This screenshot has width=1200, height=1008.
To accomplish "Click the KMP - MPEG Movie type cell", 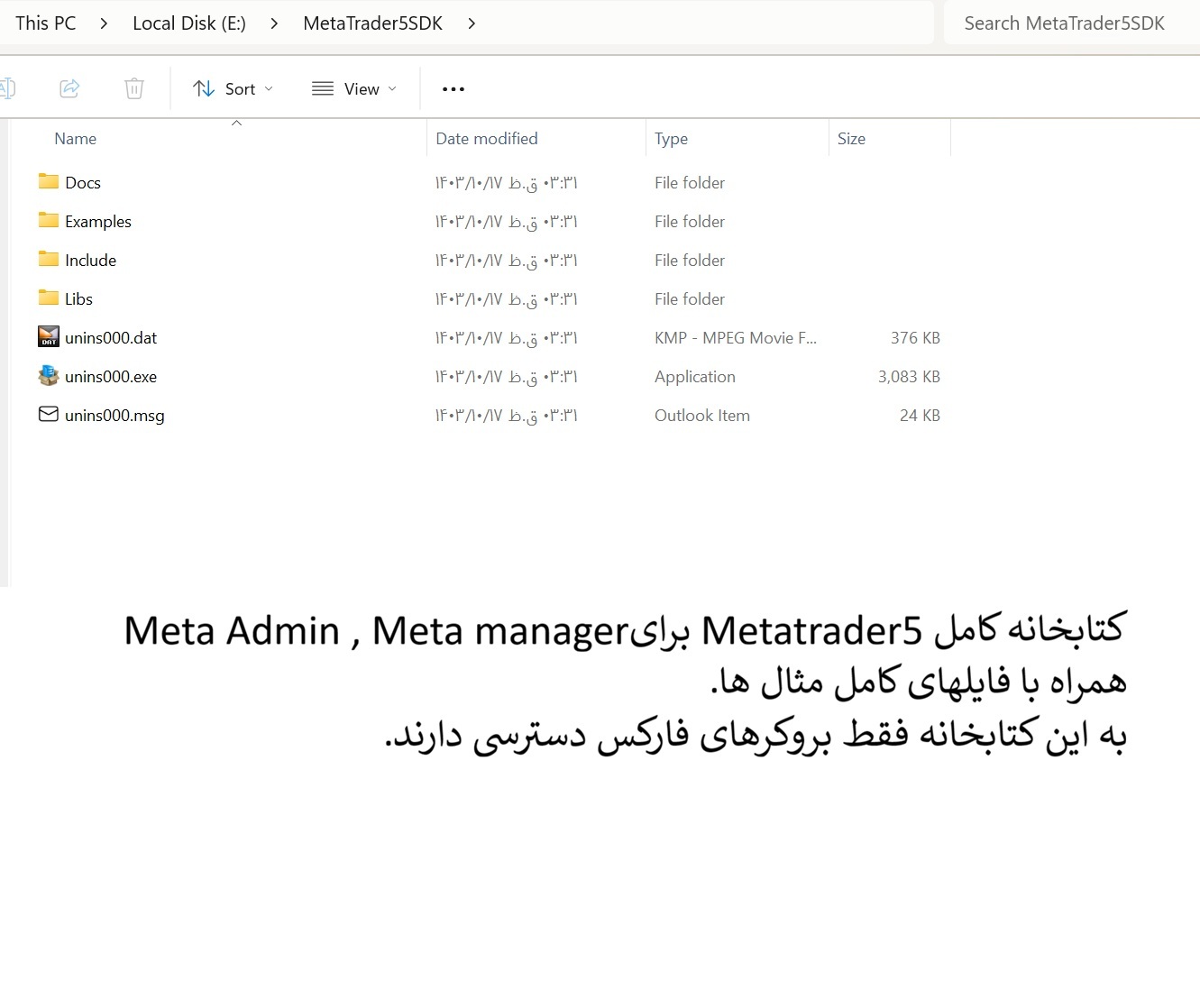I will [x=736, y=337].
